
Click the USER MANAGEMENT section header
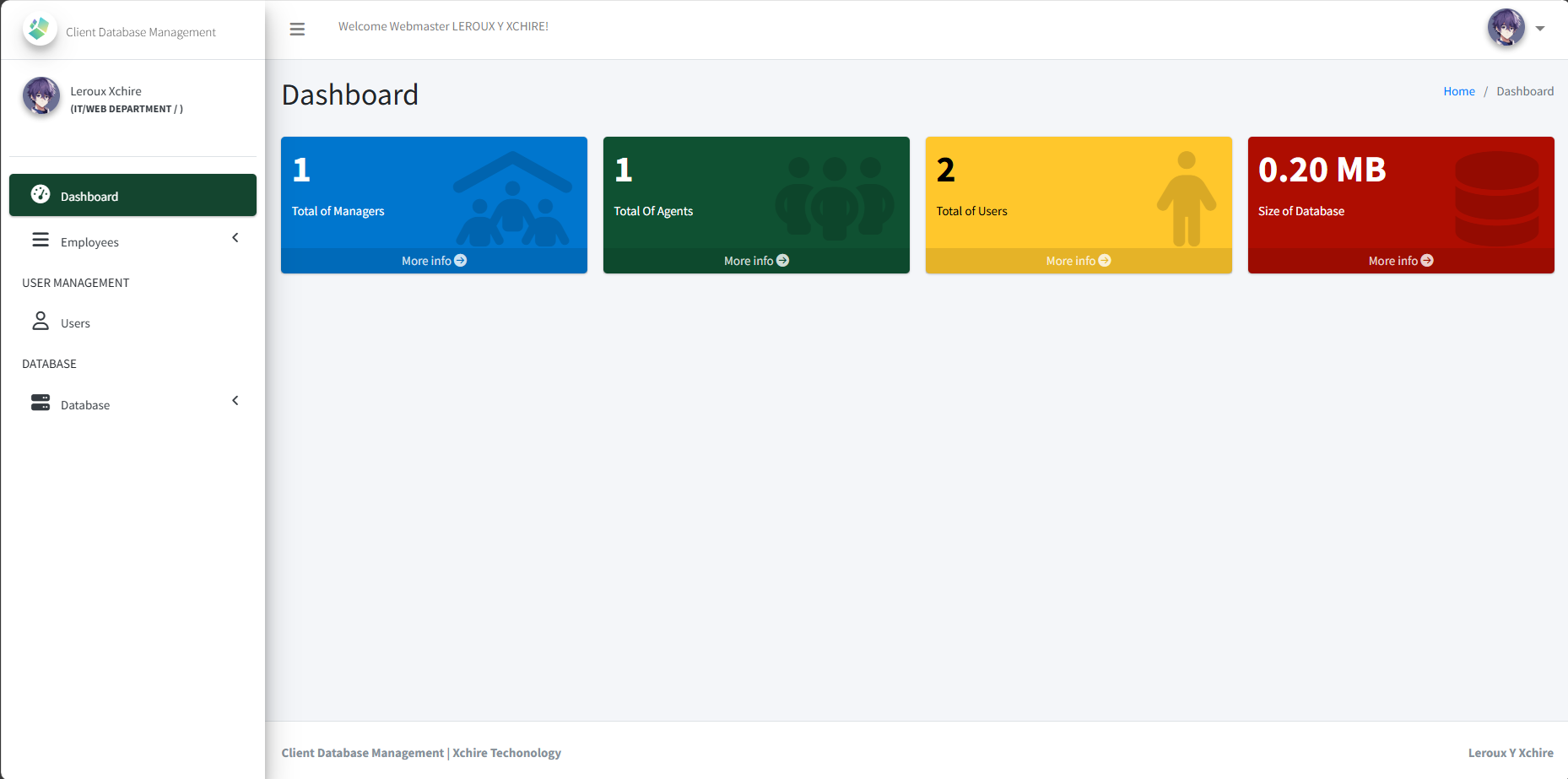(x=76, y=283)
